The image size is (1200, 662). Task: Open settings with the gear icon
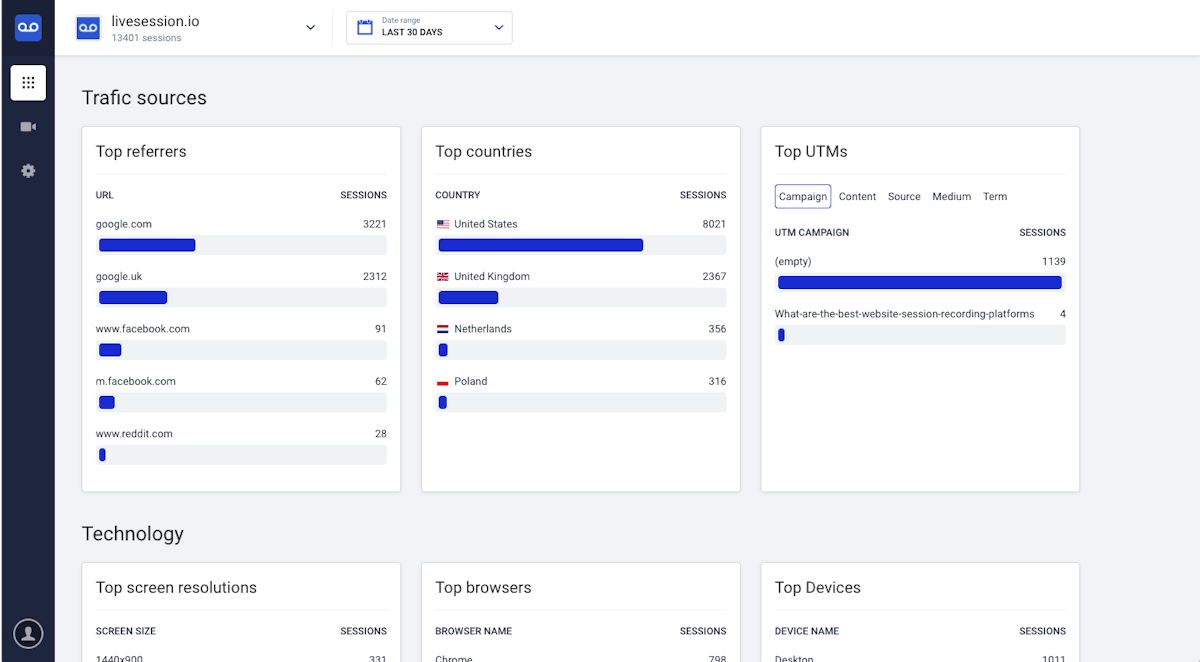[28, 171]
